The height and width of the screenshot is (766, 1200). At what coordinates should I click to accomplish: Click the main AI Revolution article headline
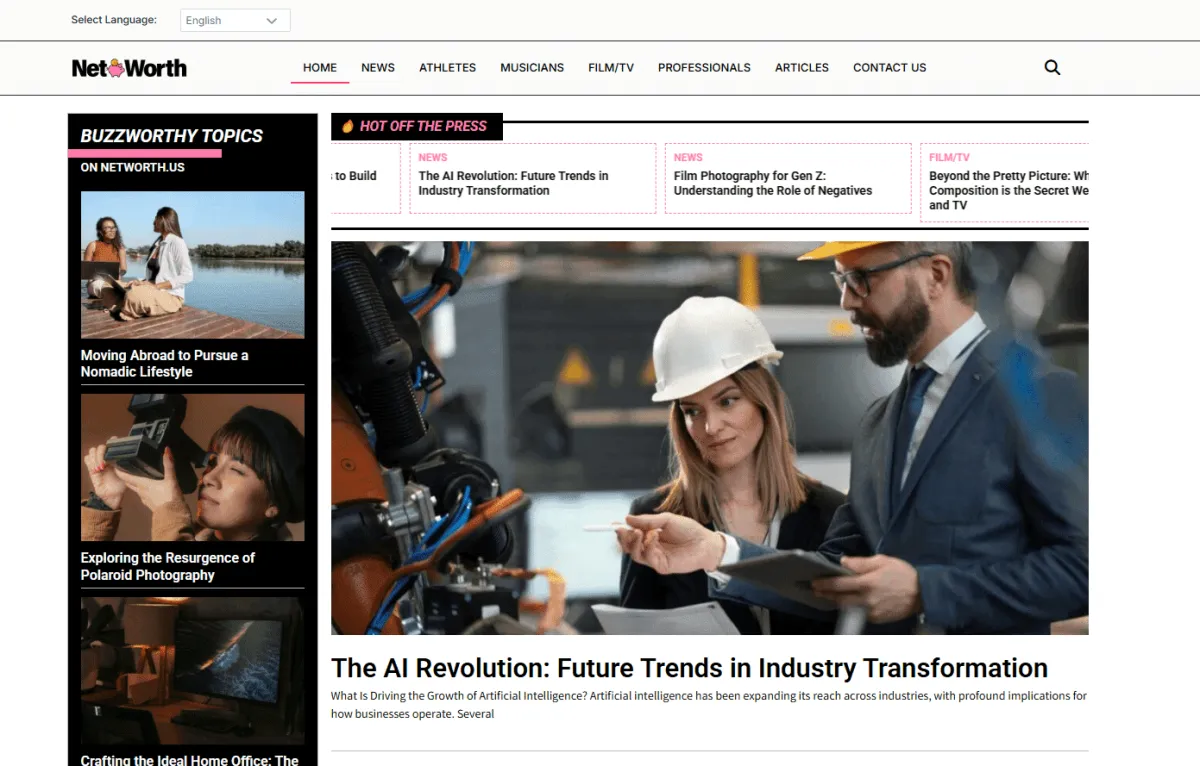[x=689, y=668]
